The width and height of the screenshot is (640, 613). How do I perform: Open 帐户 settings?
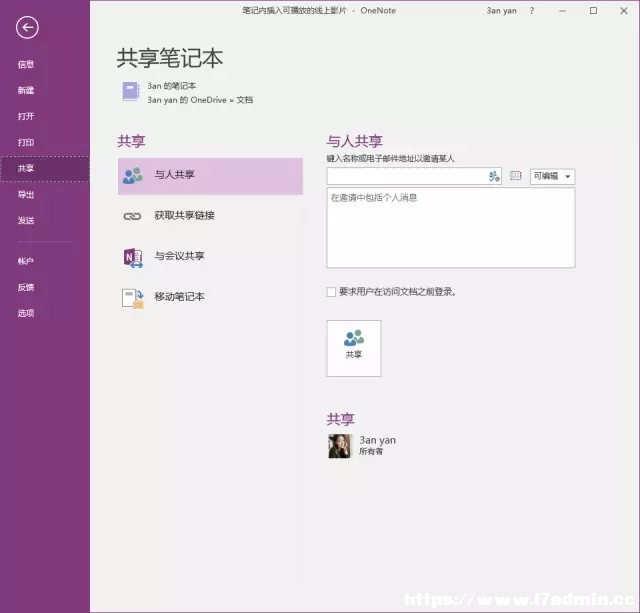point(26,261)
